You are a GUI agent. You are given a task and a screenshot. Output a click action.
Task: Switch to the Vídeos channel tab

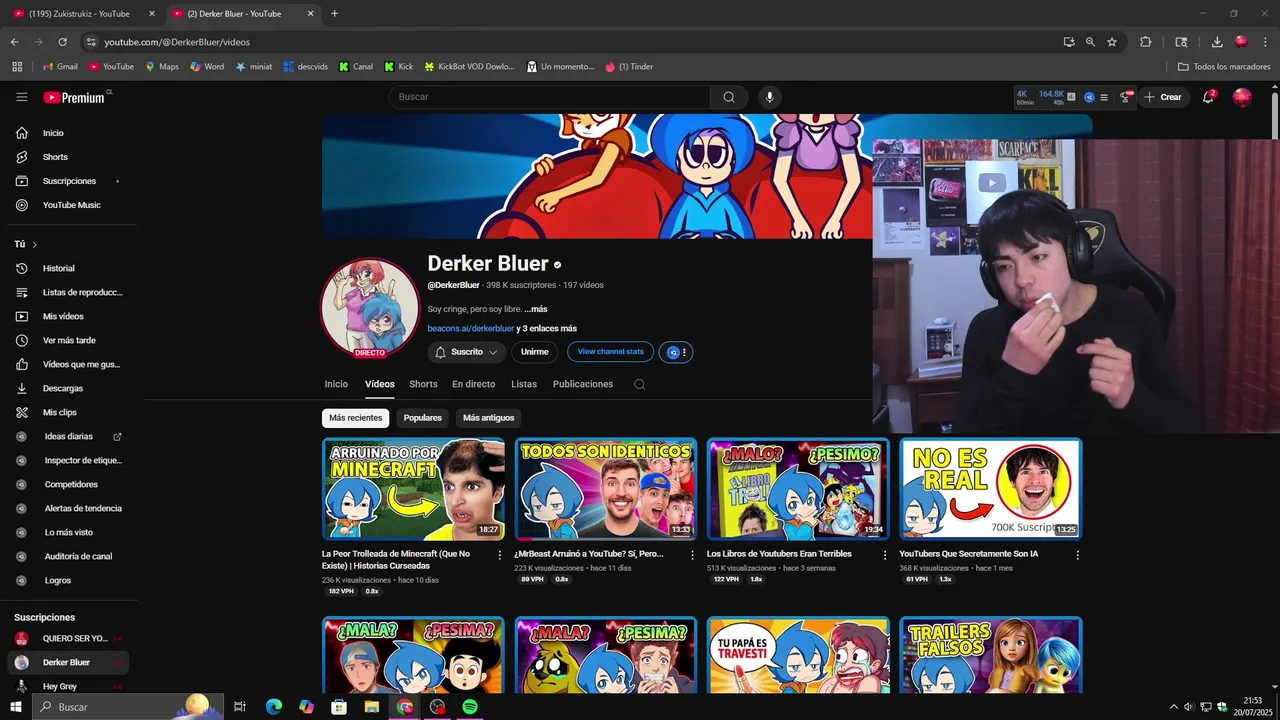pos(380,384)
